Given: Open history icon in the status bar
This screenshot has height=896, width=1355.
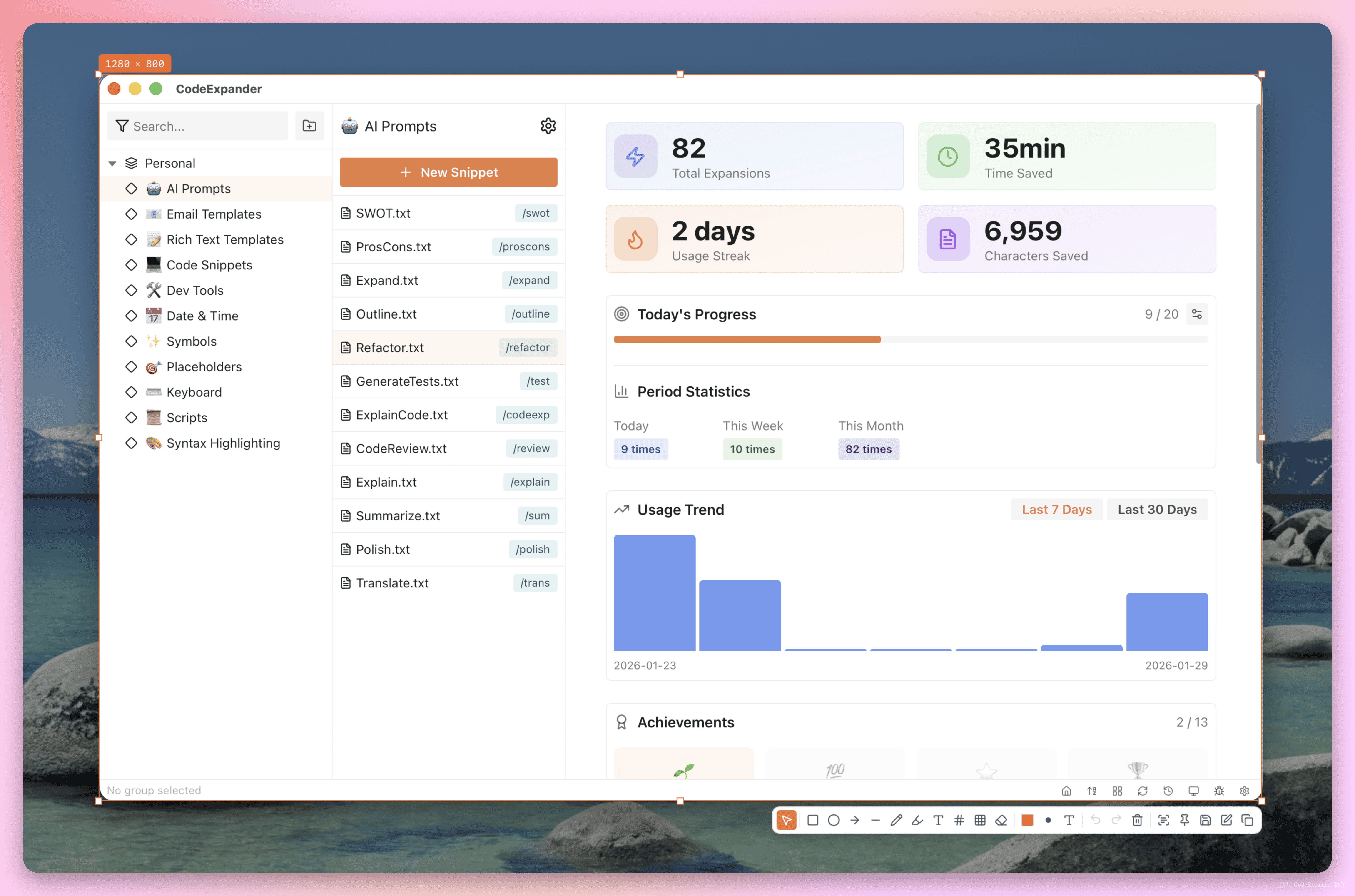Looking at the screenshot, I should pyautogui.click(x=1168, y=791).
